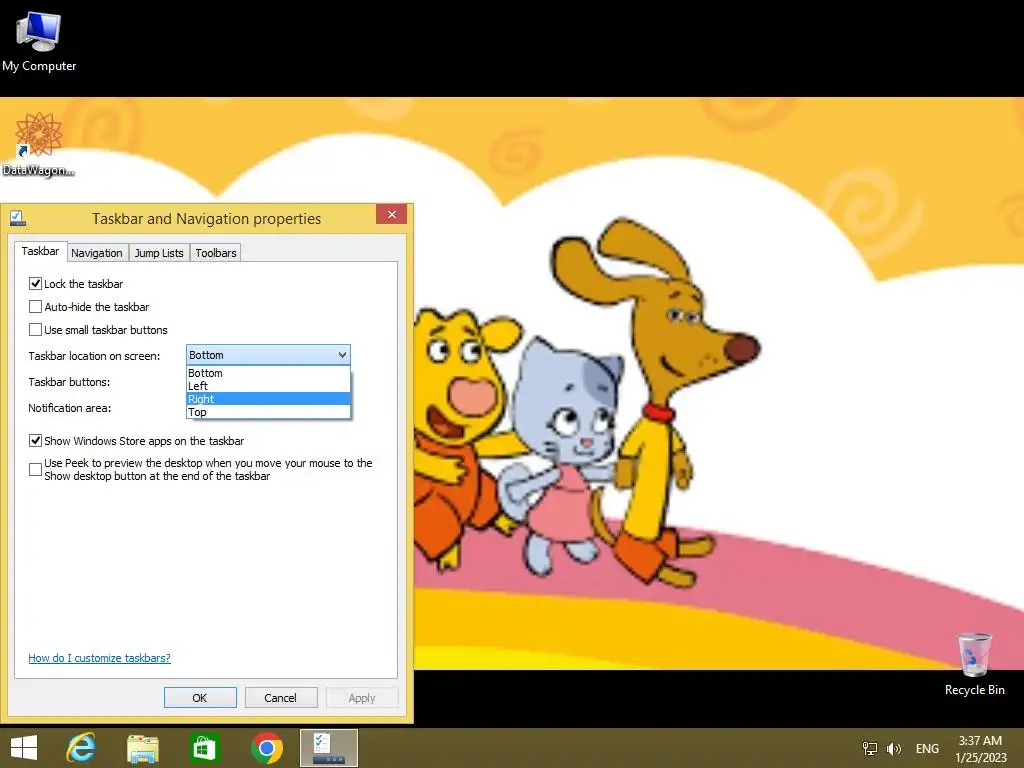Choose Right in the location list
The height and width of the screenshot is (768, 1024).
pos(268,399)
